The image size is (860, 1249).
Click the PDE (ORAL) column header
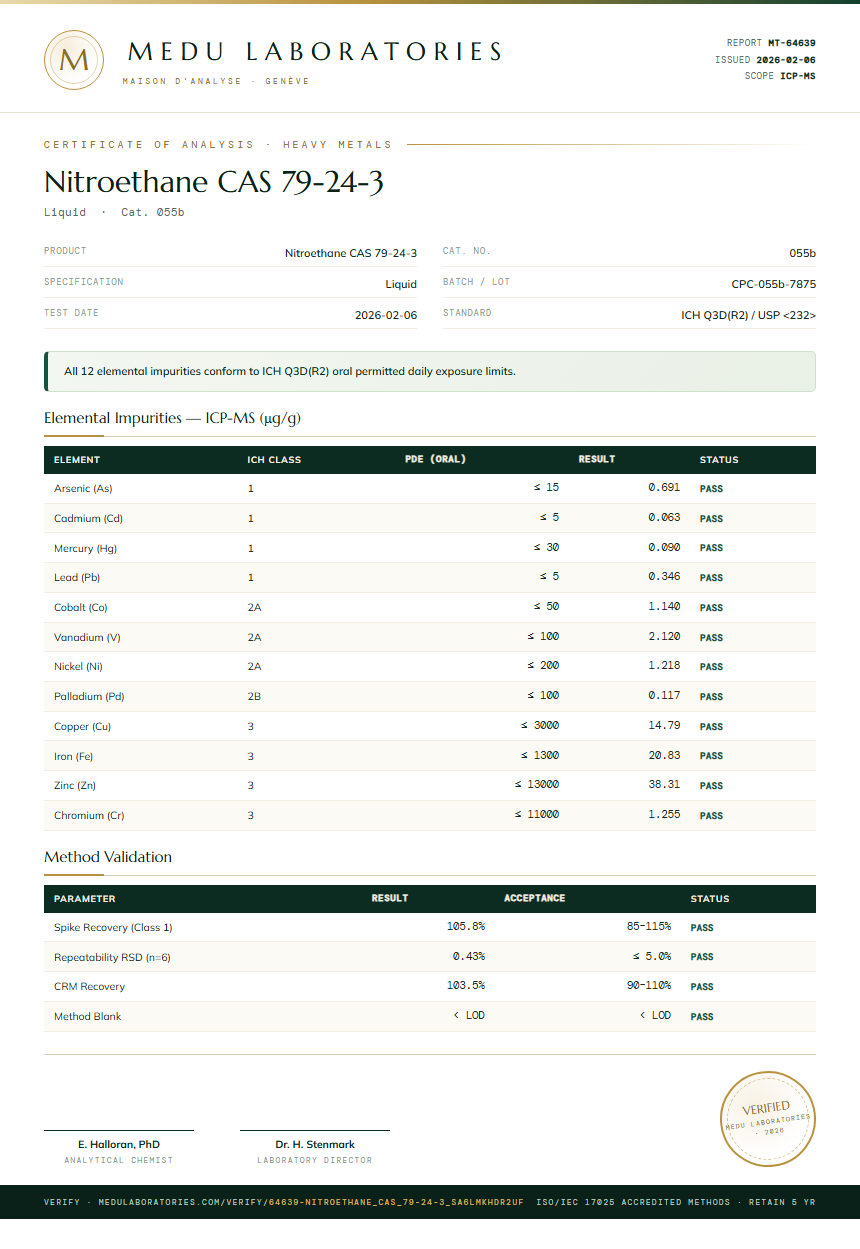pyautogui.click(x=435, y=460)
